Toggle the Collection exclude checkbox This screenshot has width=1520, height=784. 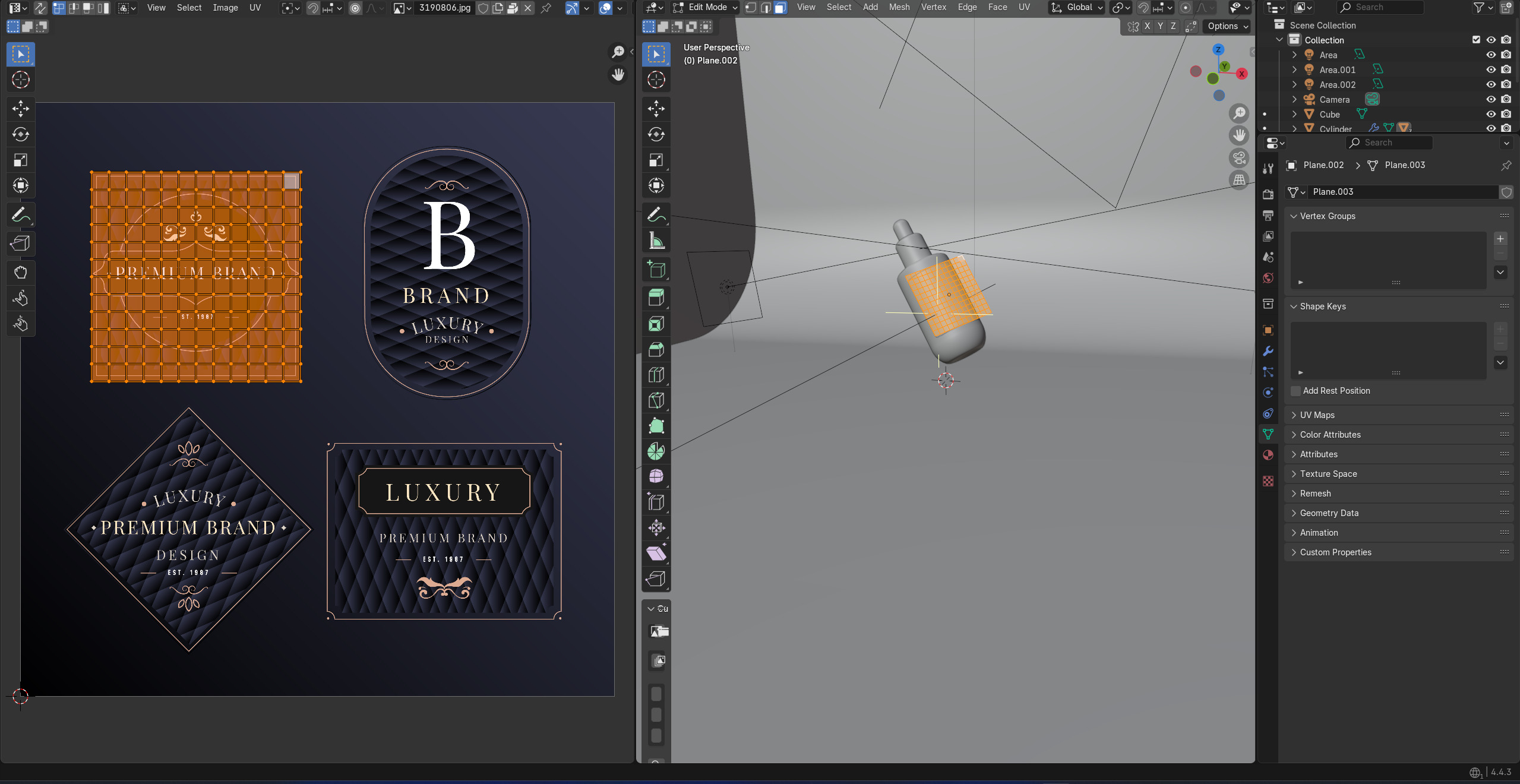1476,40
